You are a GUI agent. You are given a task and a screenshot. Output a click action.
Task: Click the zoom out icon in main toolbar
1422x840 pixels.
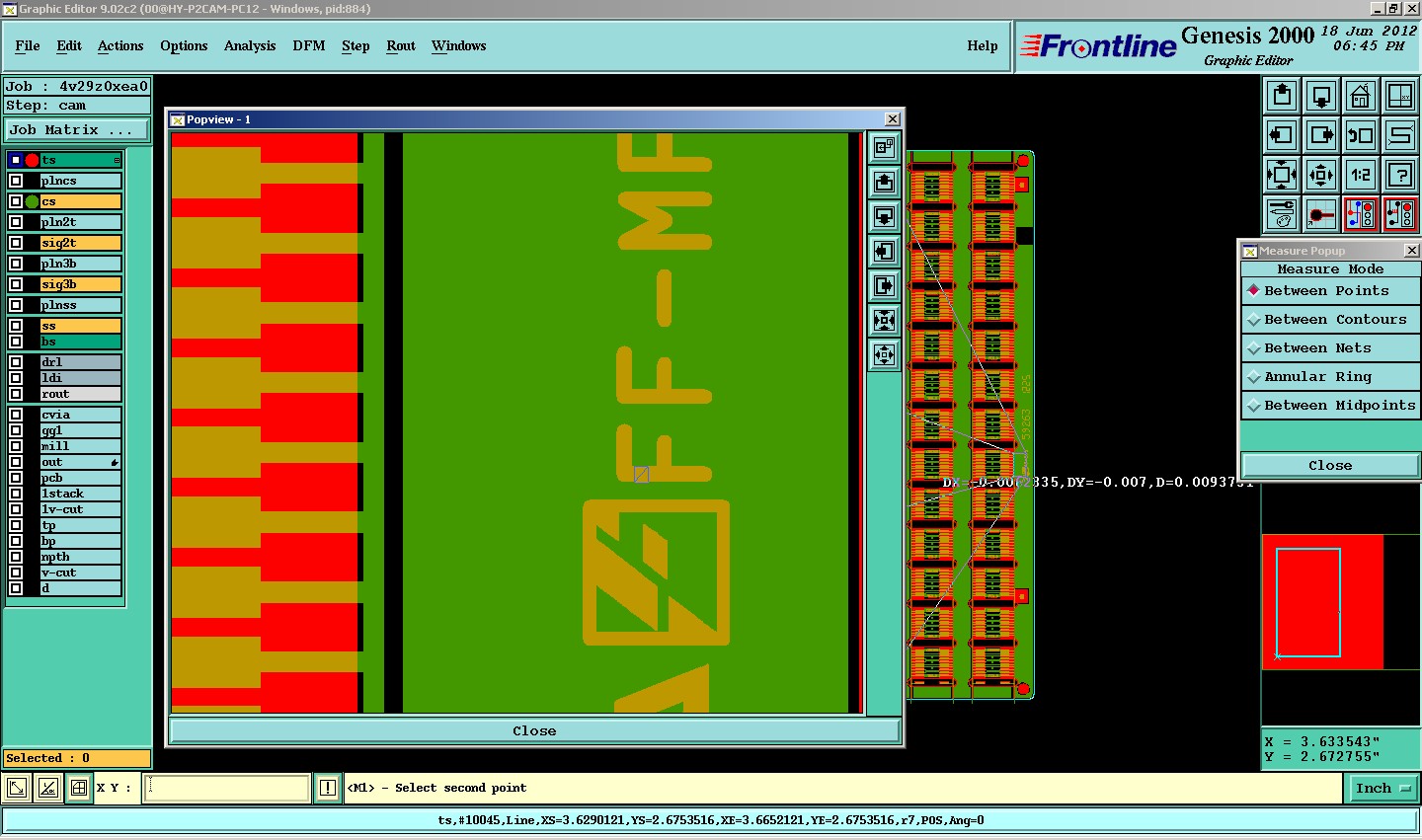click(1321, 175)
